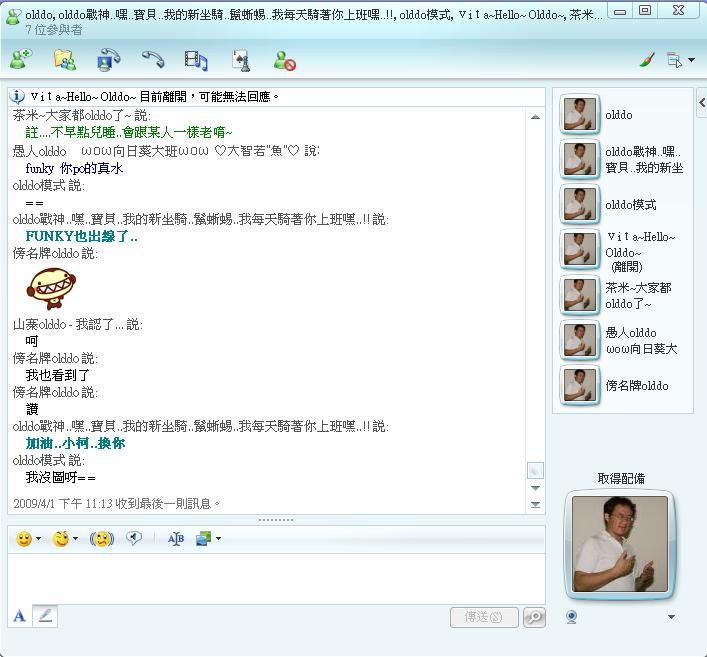
Task: Switch to handwriting pen mode
Action: pos(45,616)
